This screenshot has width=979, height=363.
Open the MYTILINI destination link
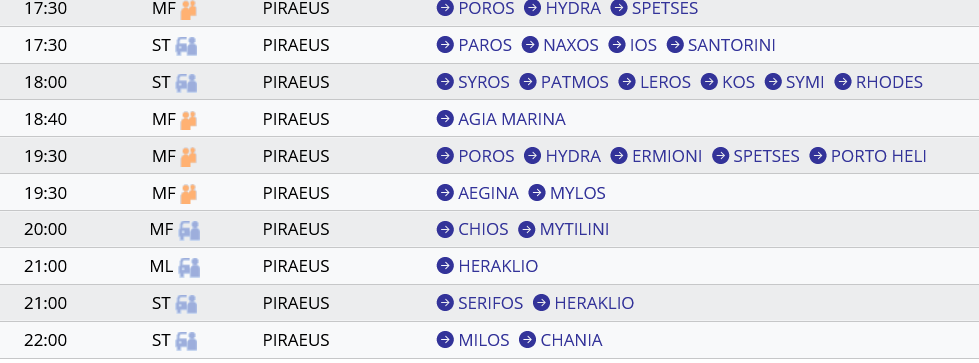click(x=574, y=230)
